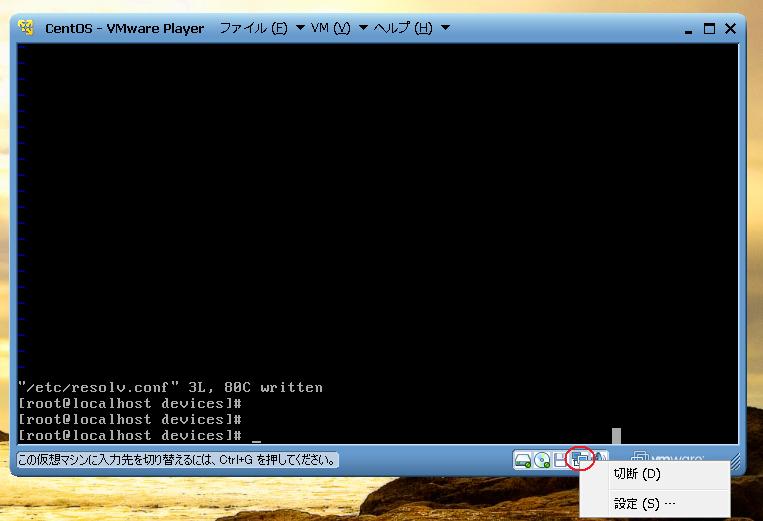This screenshot has height=521, width=763.
Task: Open the ヘルプ (H) menu
Action: 403,28
